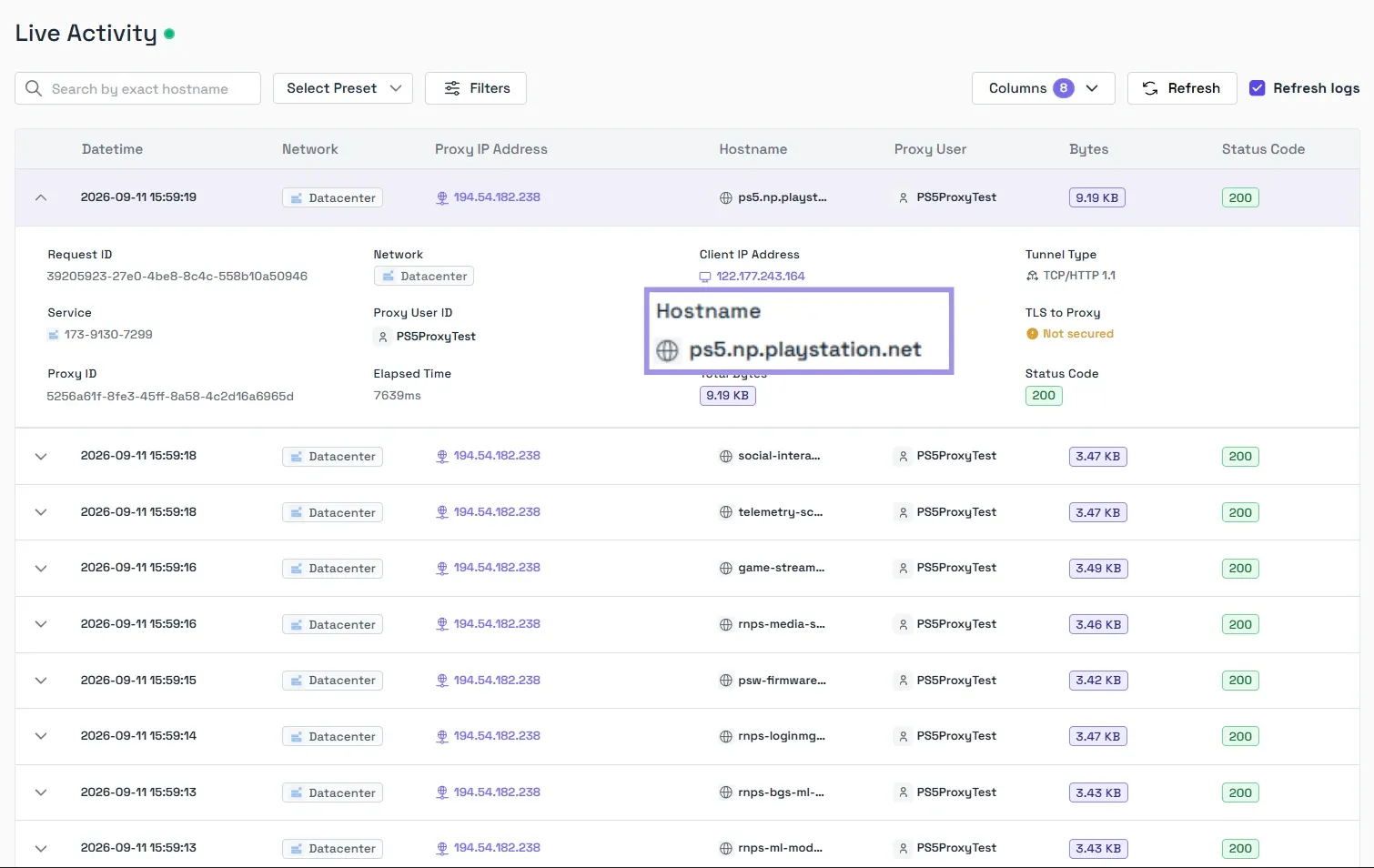The width and height of the screenshot is (1374, 868).
Task: Click the Status Code column header
Action: (1263, 149)
